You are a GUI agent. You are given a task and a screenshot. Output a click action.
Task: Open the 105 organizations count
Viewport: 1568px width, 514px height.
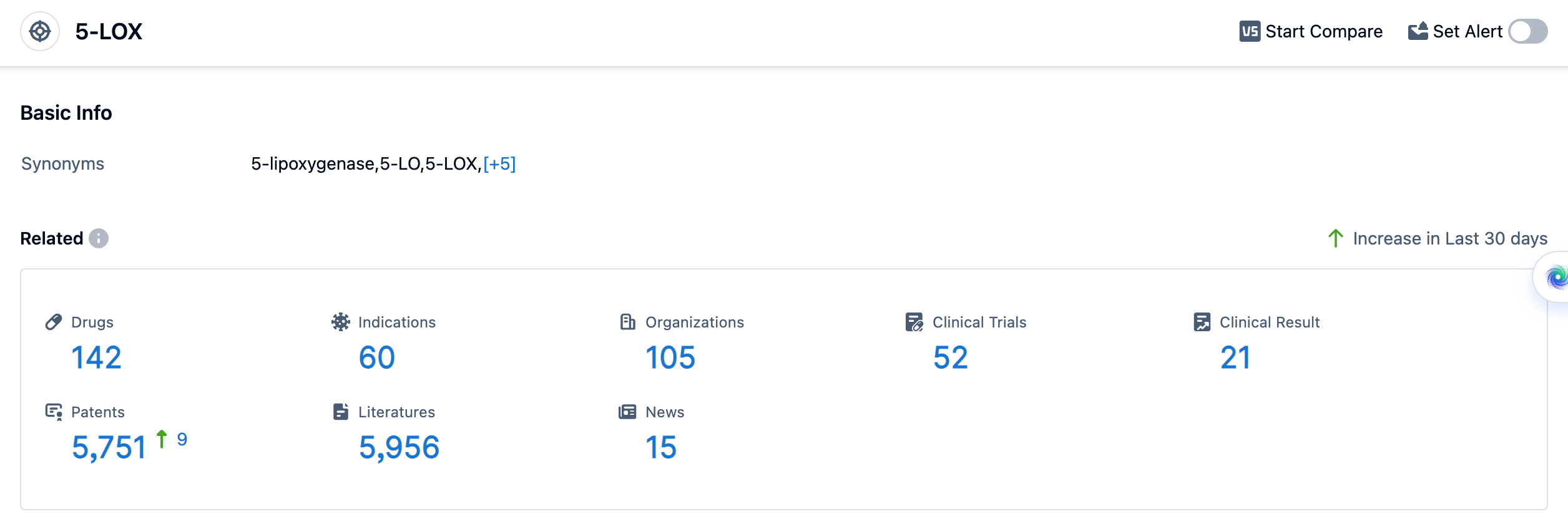[670, 357]
